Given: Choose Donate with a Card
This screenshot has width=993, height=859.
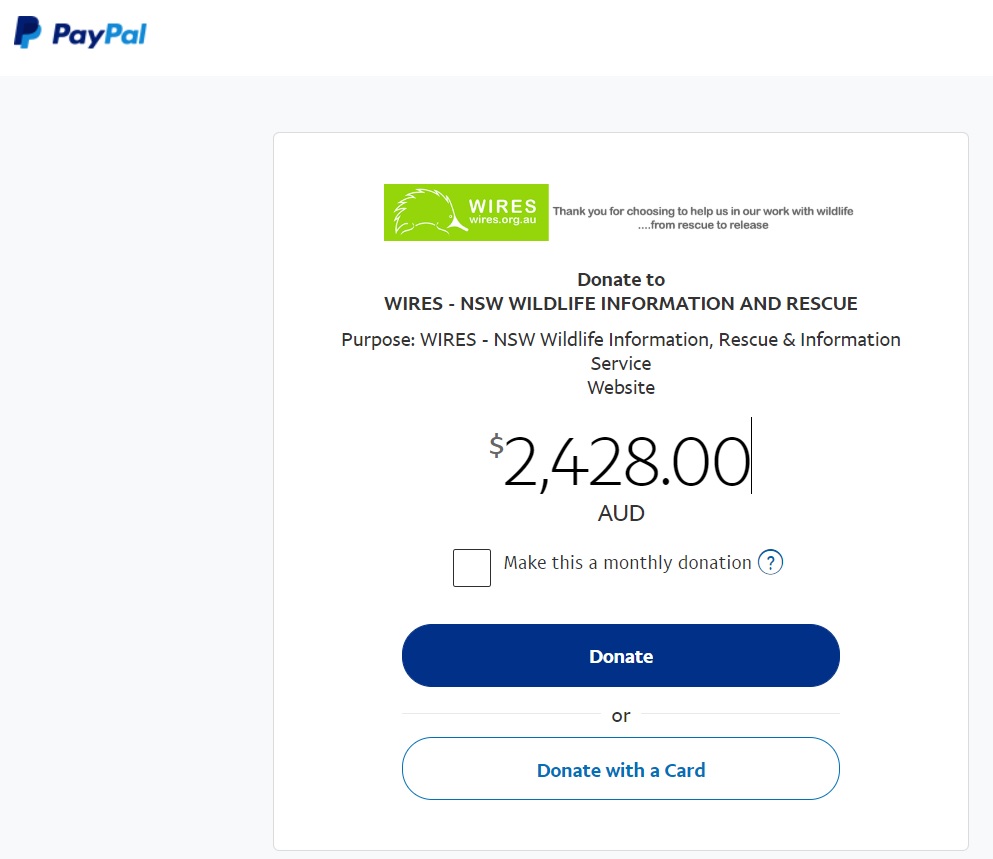Looking at the screenshot, I should [621, 770].
